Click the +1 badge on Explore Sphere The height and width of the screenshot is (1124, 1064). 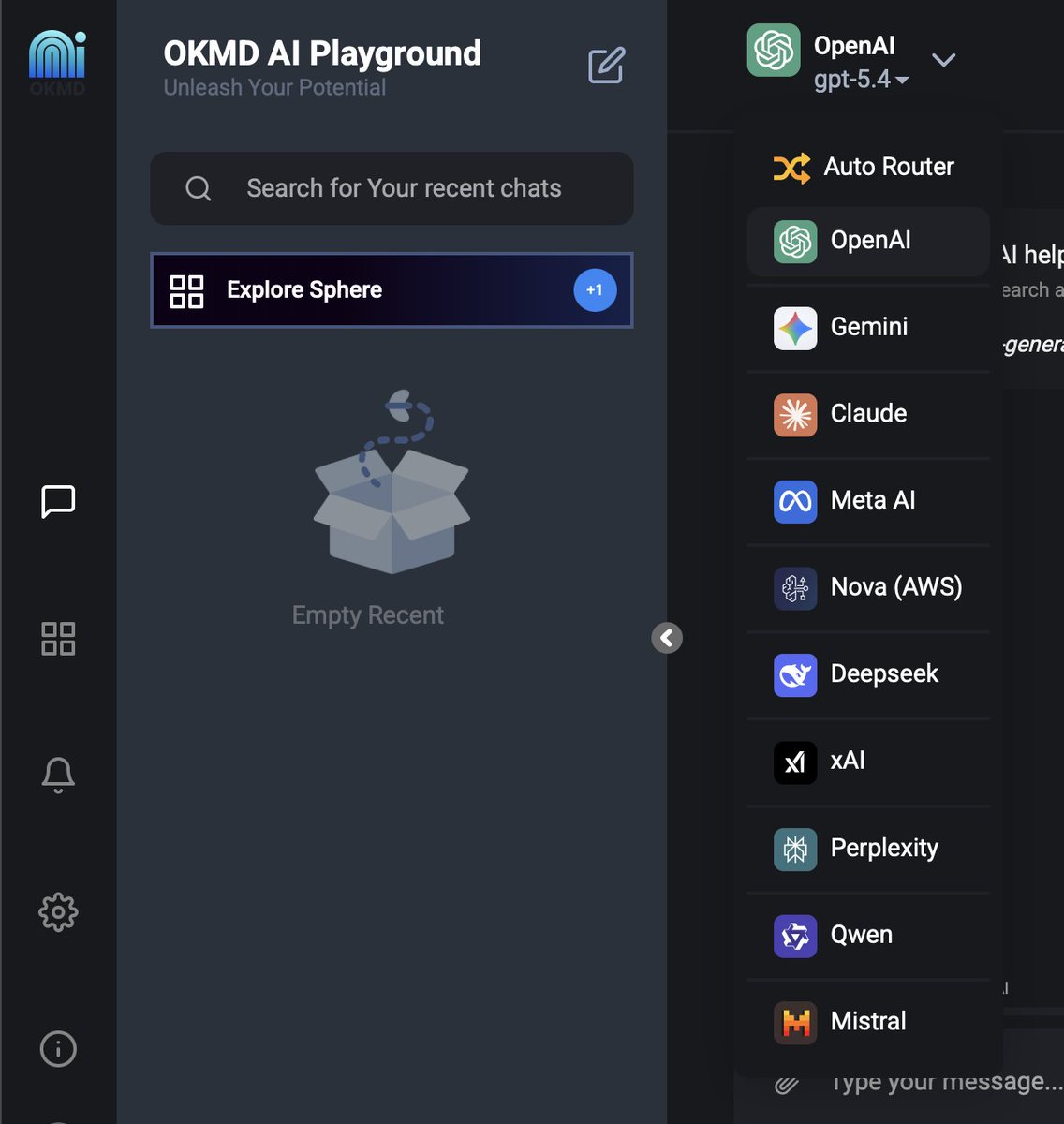coord(595,290)
